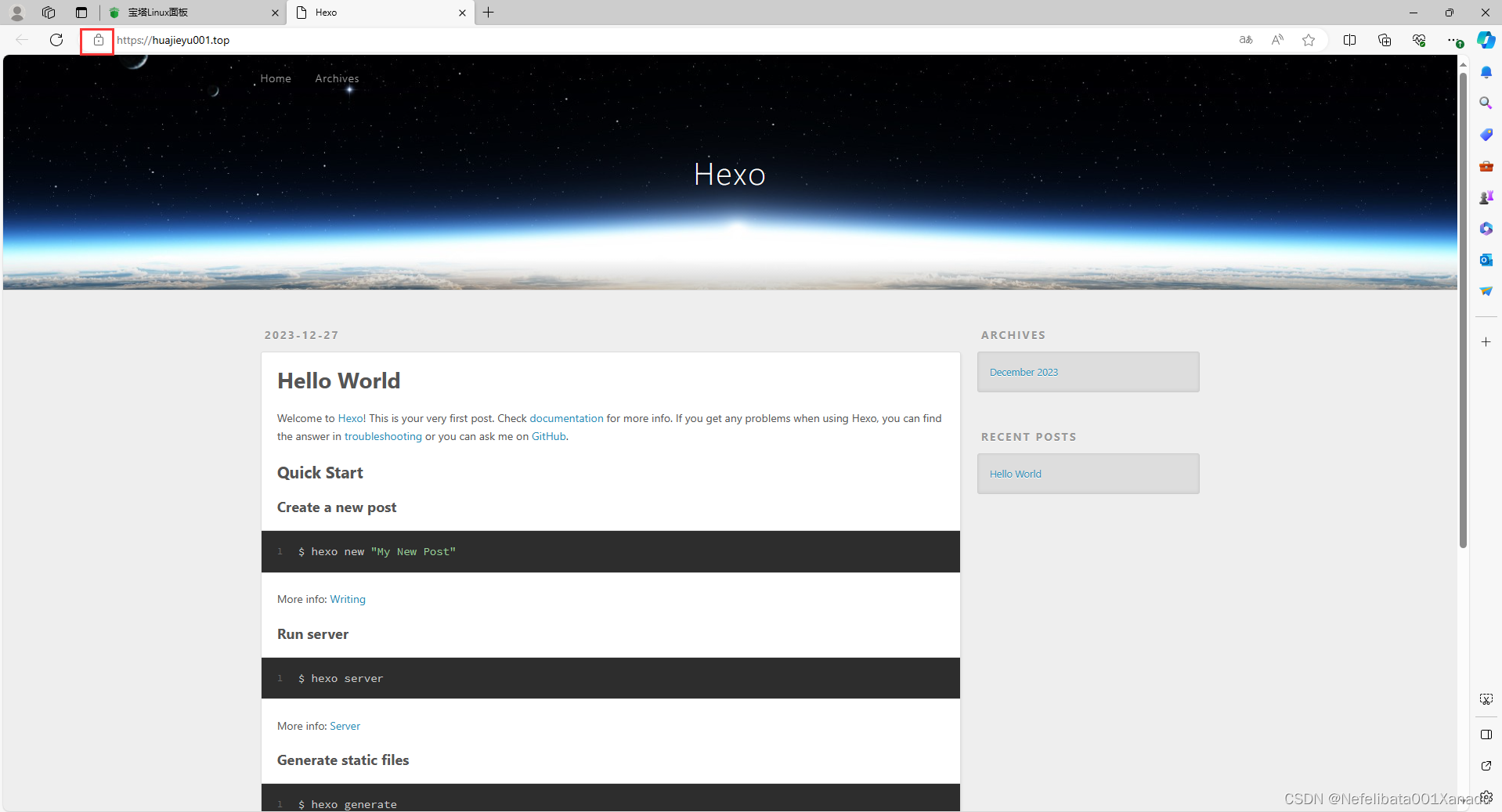Screen dimensions: 1502x812
Task: Open Hello World in Recent Posts
Action: [x=1015, y=475]
